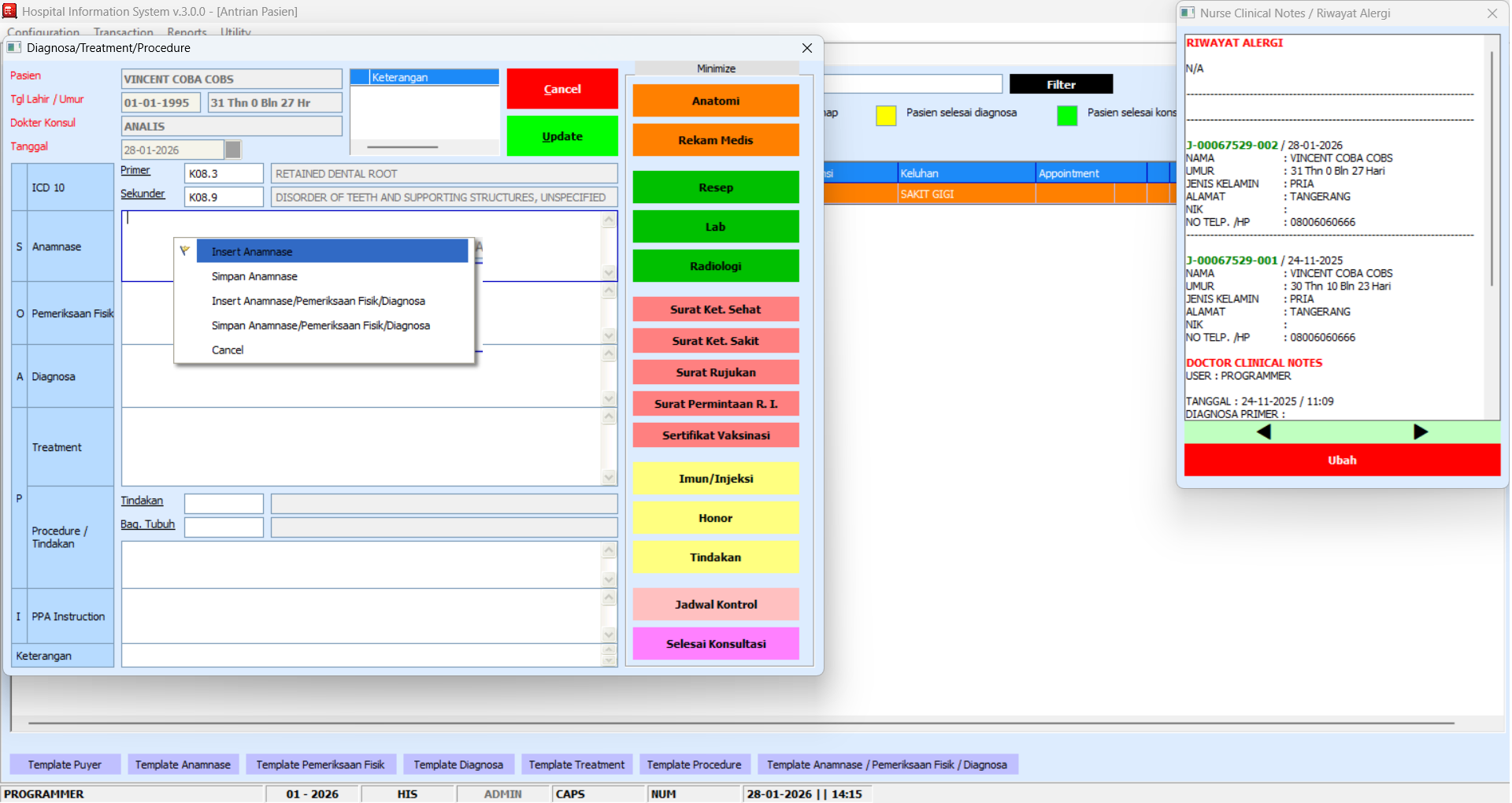Image resolution: width=1512 pixels, height=803 pixels.
Task: Click the green Pasien selesai konsul swatch
Action: click(1067, 116)
